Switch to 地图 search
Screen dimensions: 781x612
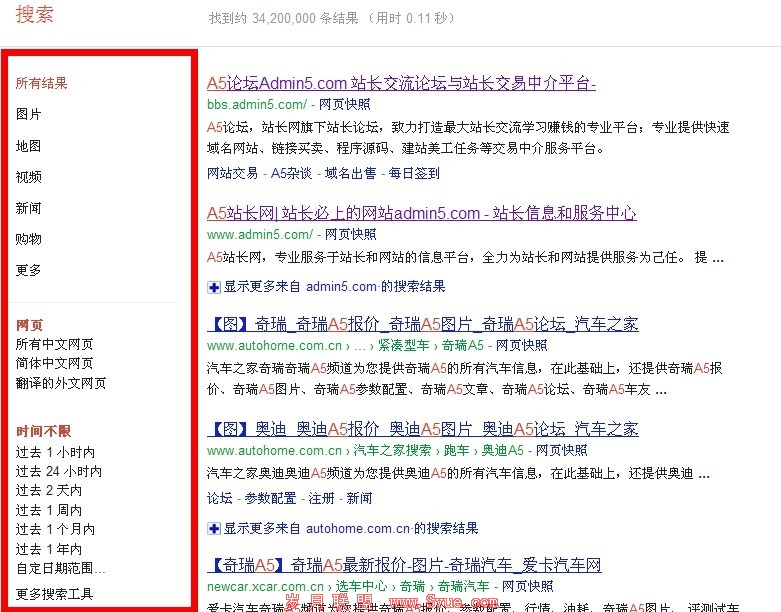click(28, 146)
